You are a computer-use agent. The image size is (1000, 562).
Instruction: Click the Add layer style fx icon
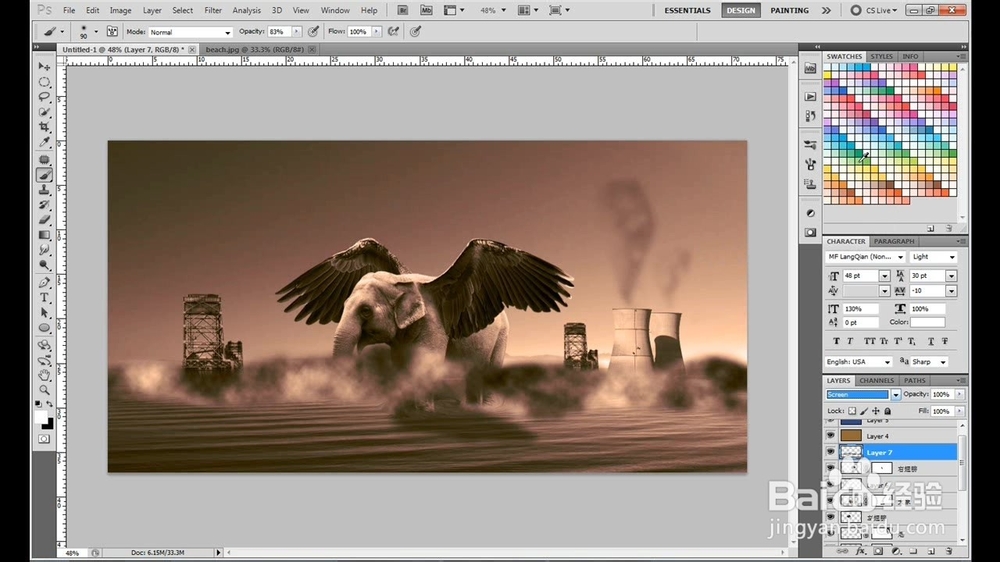(860, 551)
